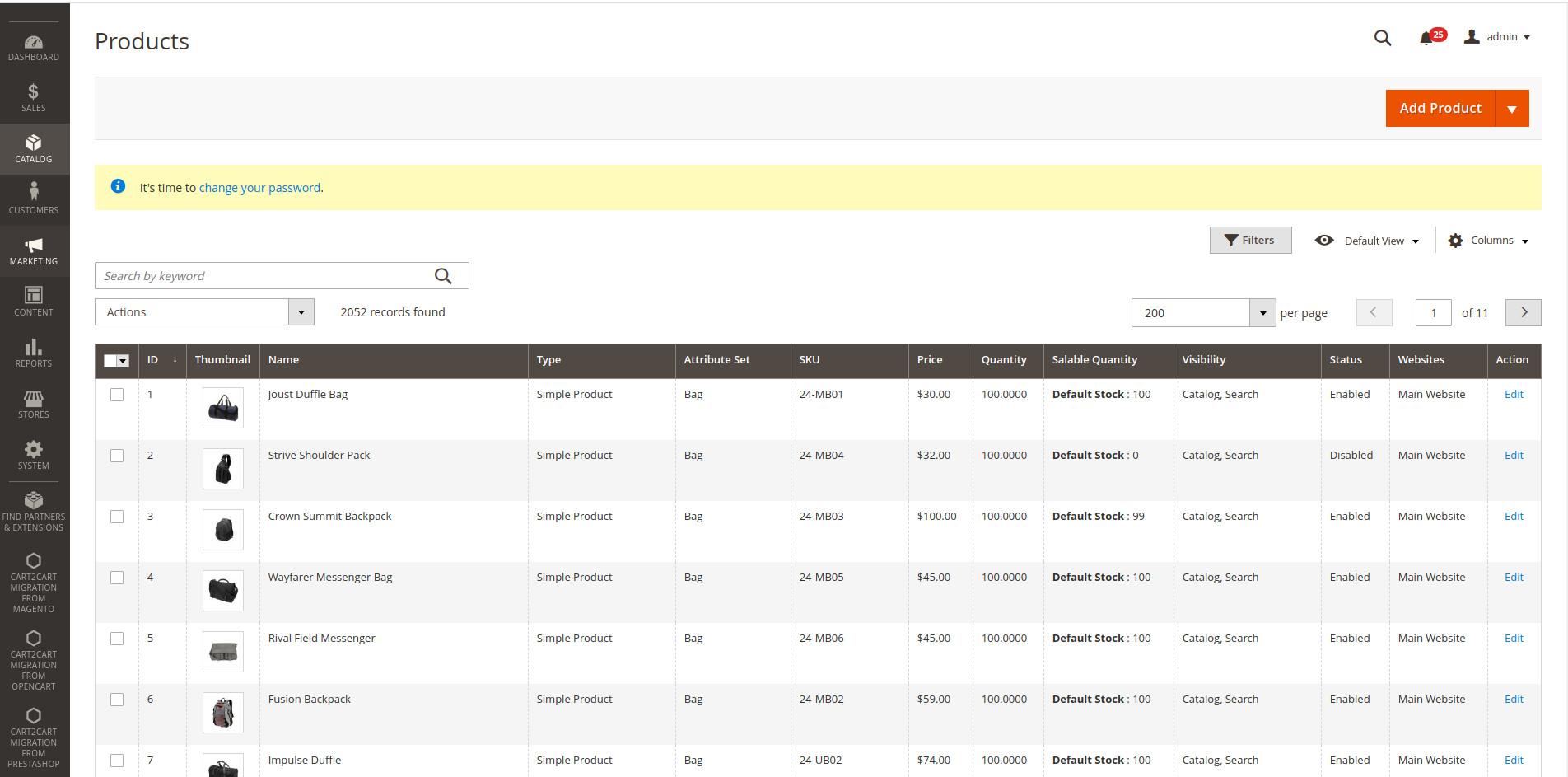Expand the Add Product type arrow
Viewport: 1568px width, 777px height.
click(1512, 109)
